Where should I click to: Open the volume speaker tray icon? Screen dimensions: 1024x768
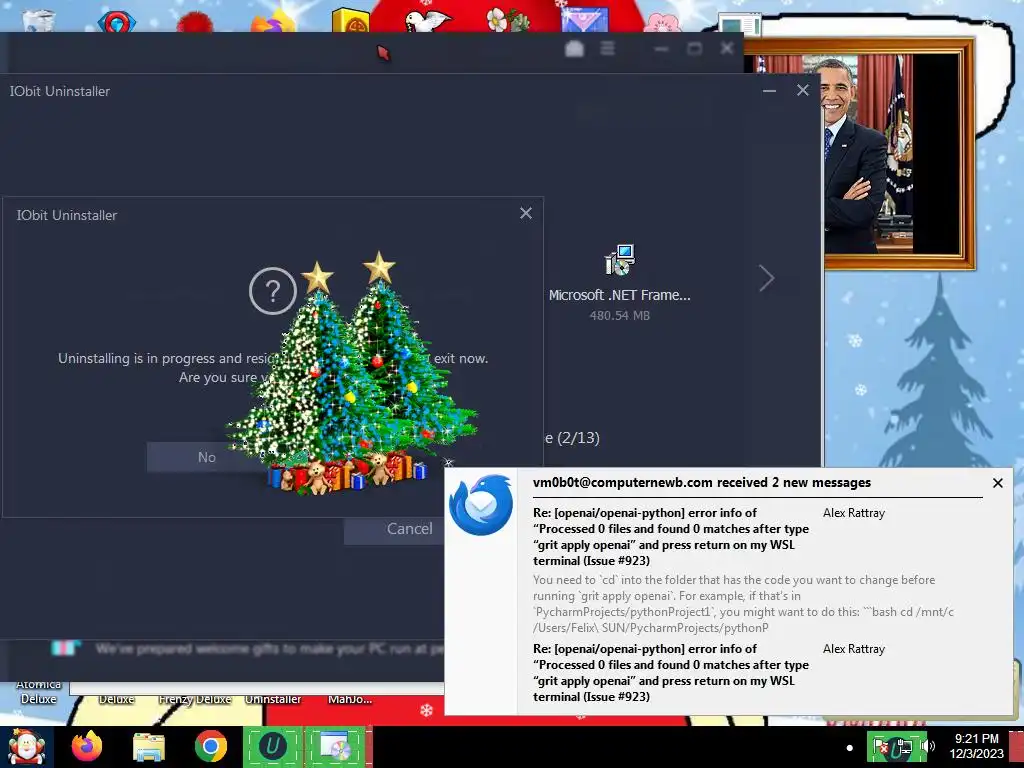[927, 746]
